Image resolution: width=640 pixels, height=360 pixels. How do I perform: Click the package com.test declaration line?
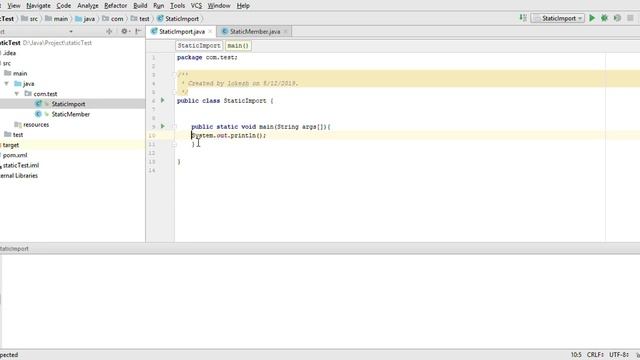click(207, 58)
